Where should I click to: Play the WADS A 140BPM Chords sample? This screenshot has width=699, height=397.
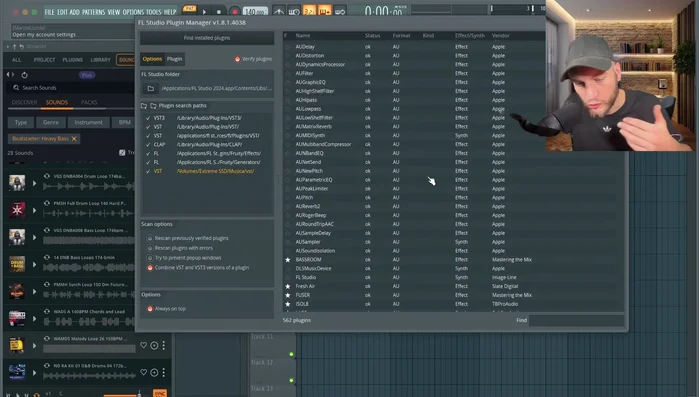[34, 319]
